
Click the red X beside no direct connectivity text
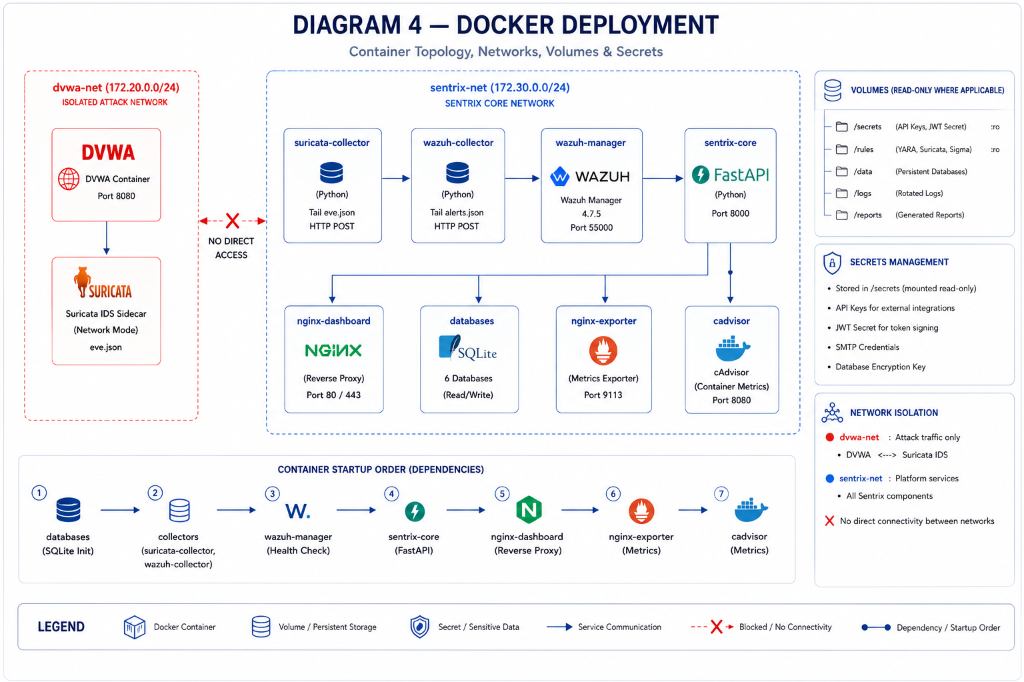point(829,521)
